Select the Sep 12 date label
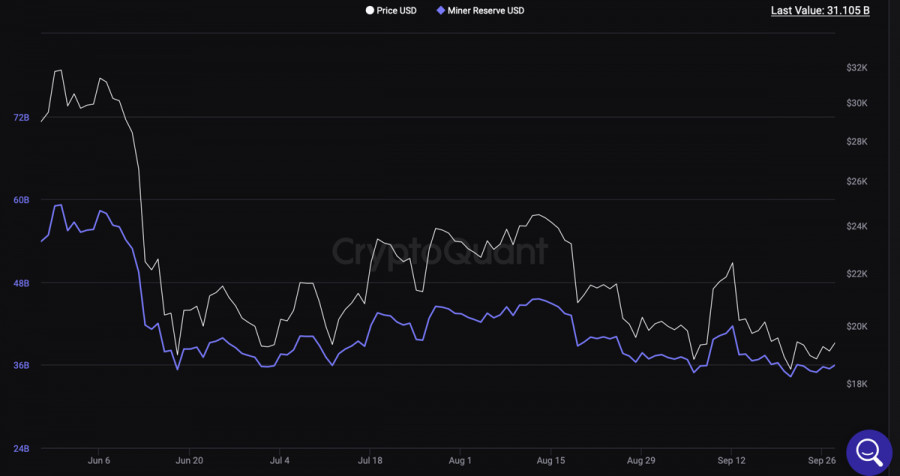The width and height of the screenshot is (900, 476). pyautogui.click(x=732, y=461)
